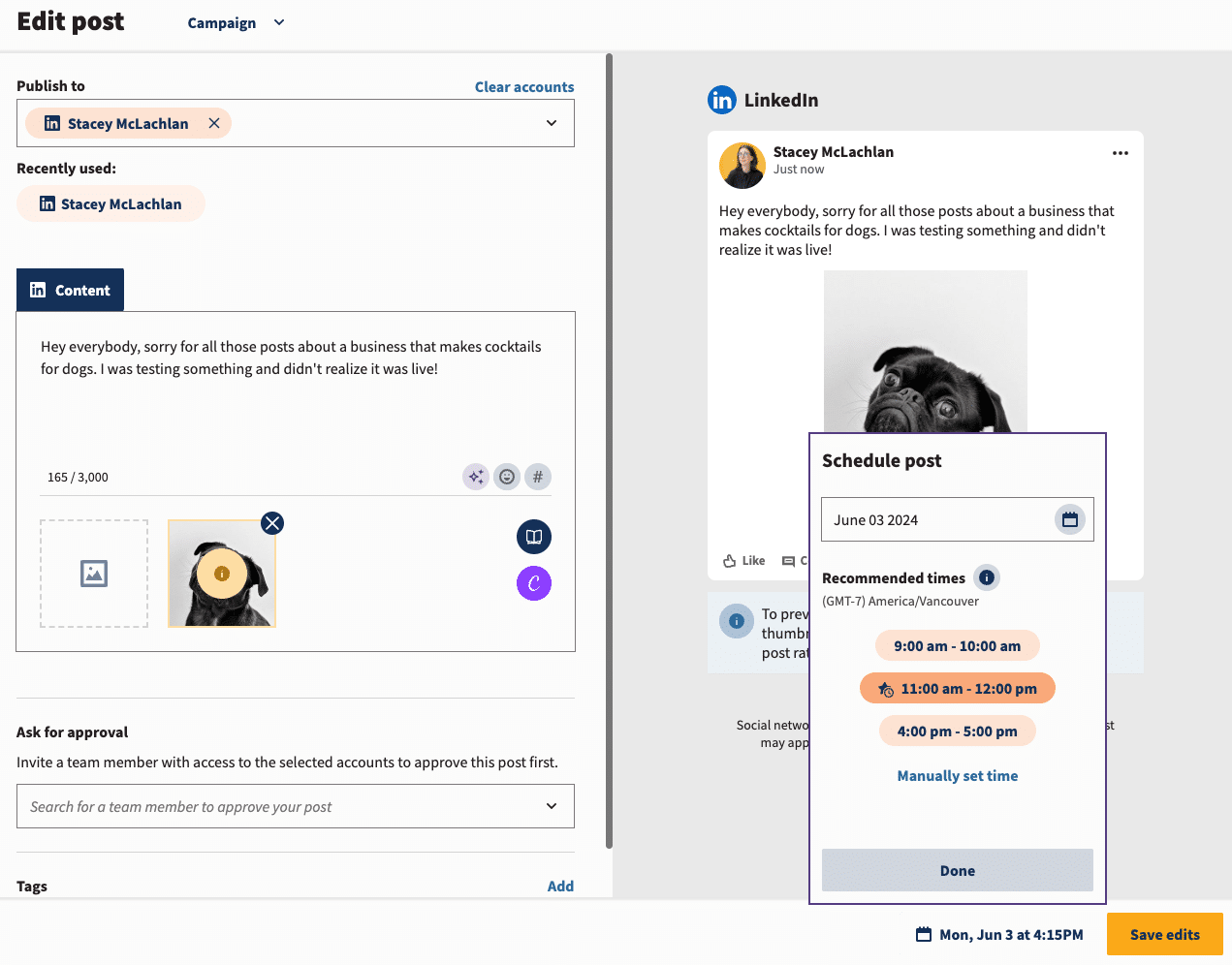Open LinkedIn preview post options menu

[x=1121, y=153]
